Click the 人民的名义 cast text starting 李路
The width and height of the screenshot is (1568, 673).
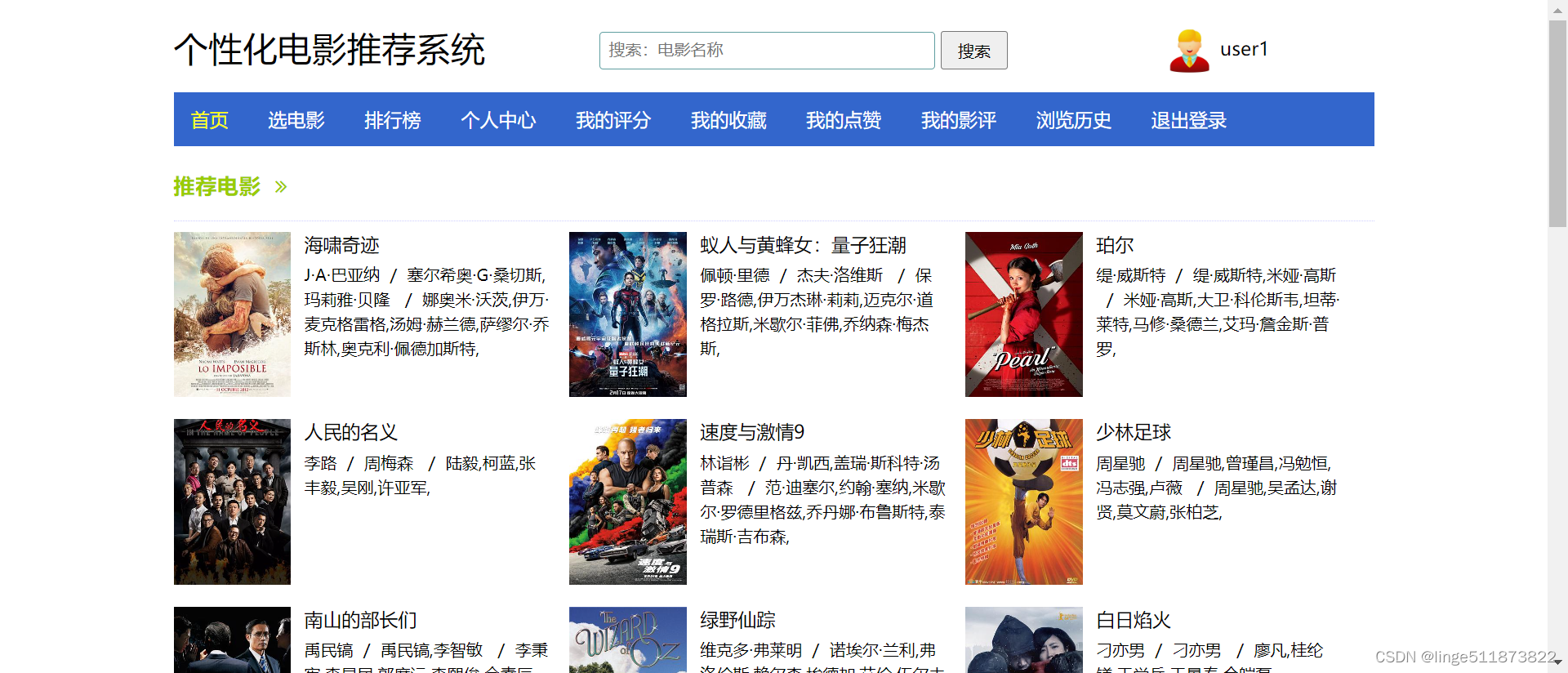point(420,475)
